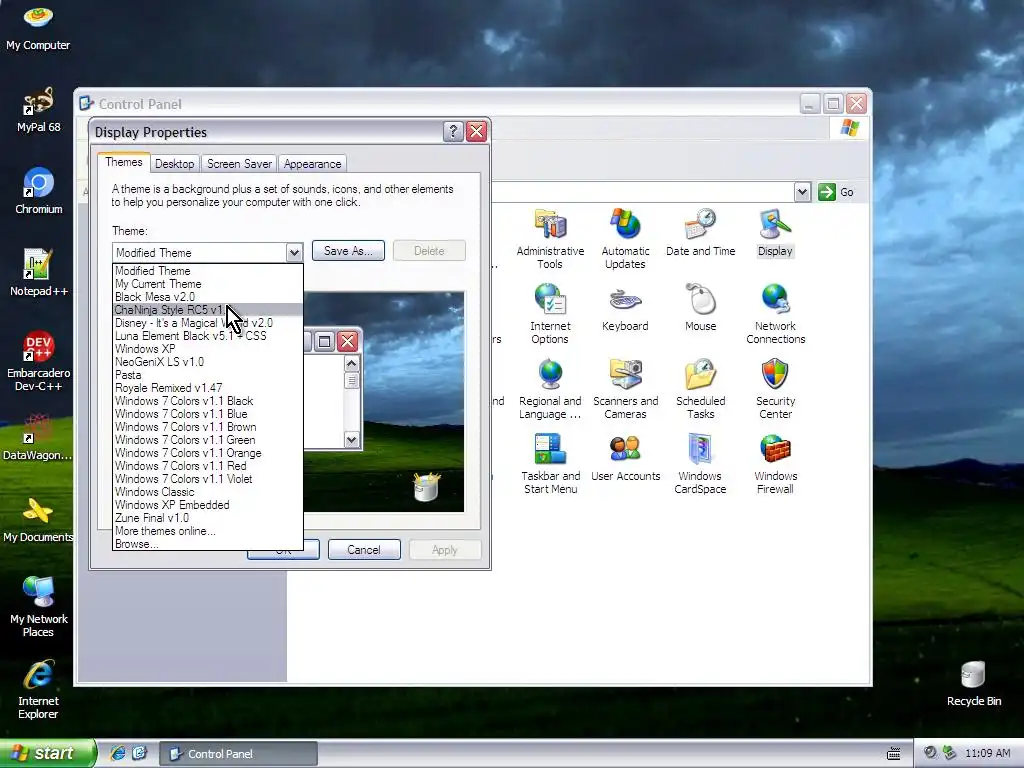Open Regional and Language options icon
The image size is (1024, 768).
pos(550,389)
